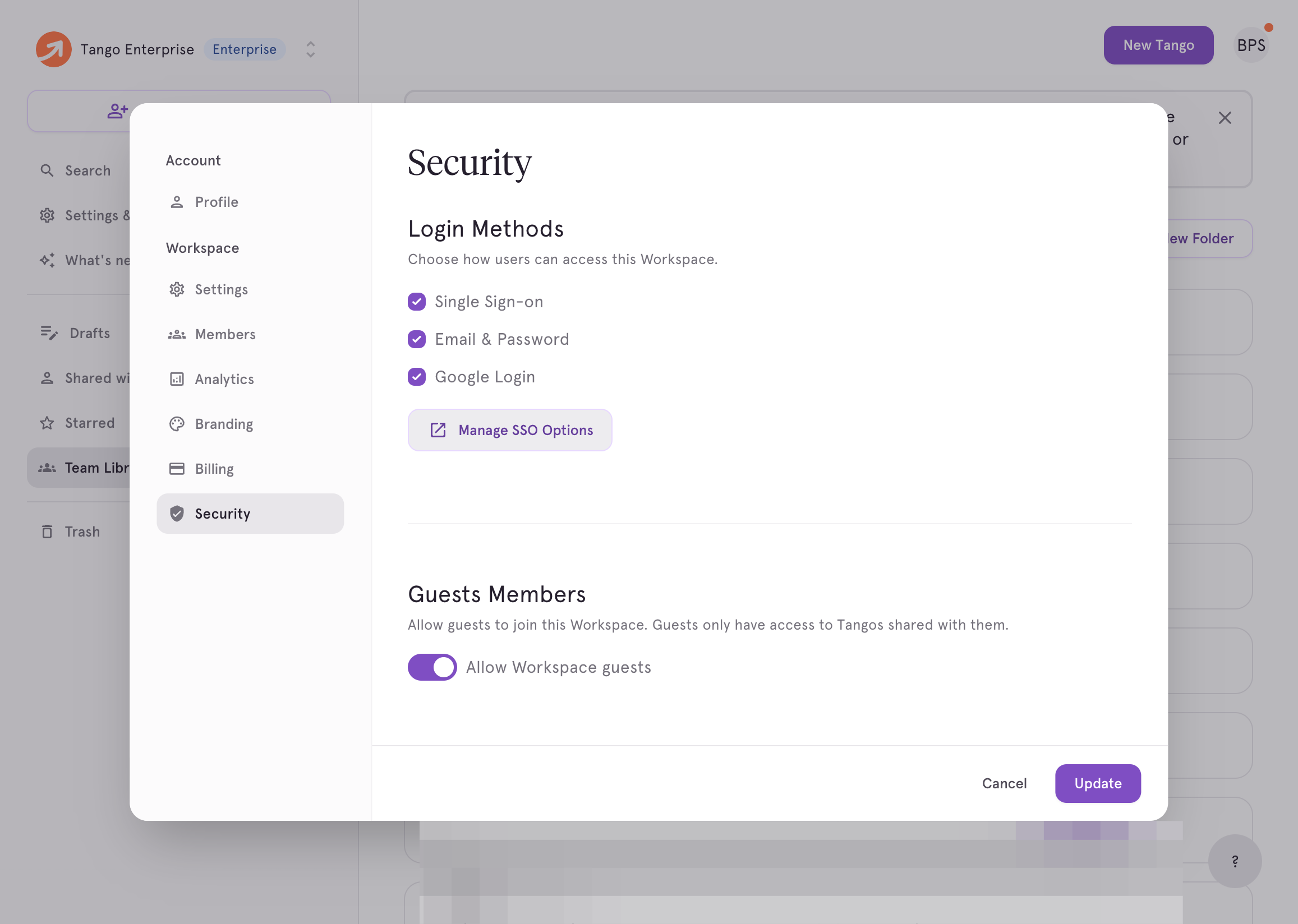Click the Drafts pencil icon

(x=49, y=333)
